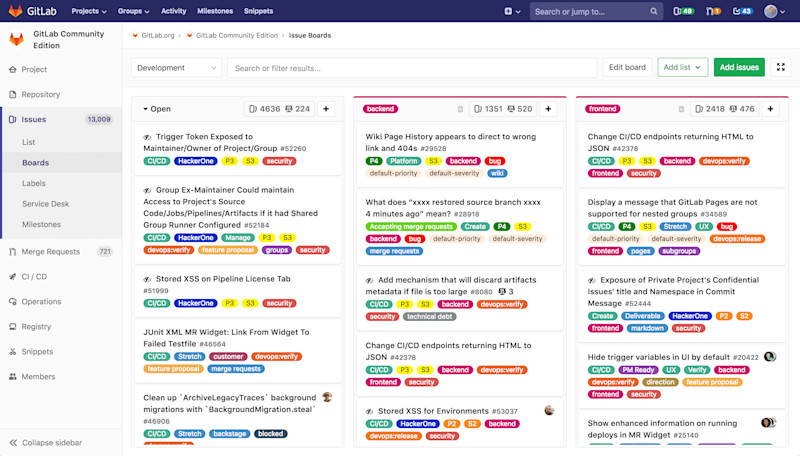800x456 pixels.
Task: Click markdown label on Exposure of Private card
Action: [x=647, y=328]
